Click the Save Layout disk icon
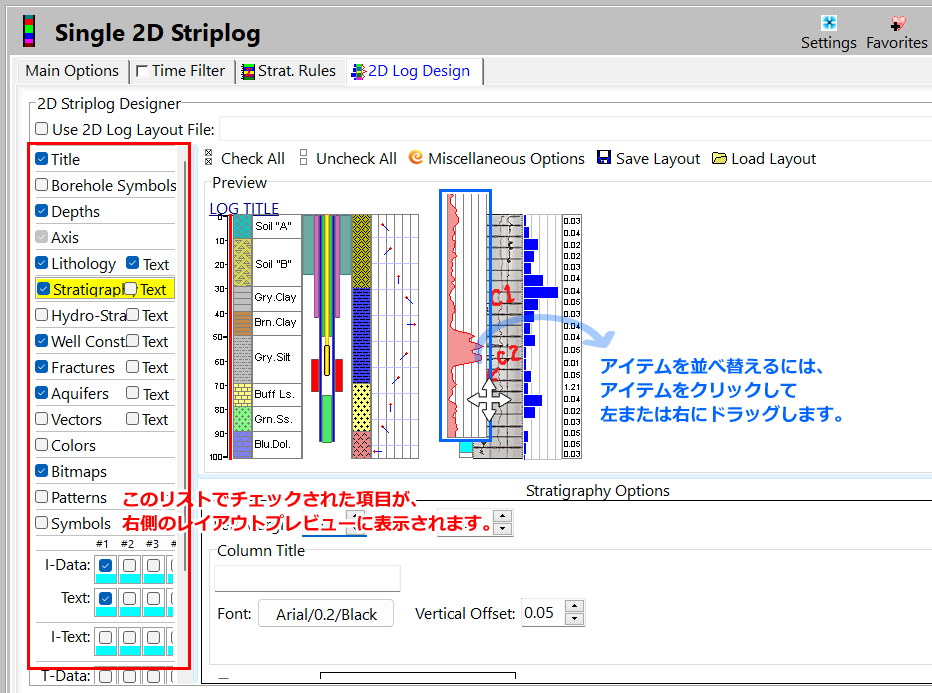This screenshot has height=693, width=932. click(x=604, y=158)
